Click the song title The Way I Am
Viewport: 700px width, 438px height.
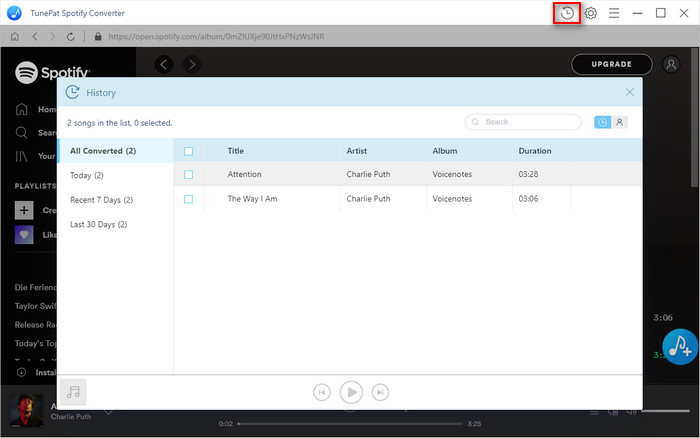252,199
